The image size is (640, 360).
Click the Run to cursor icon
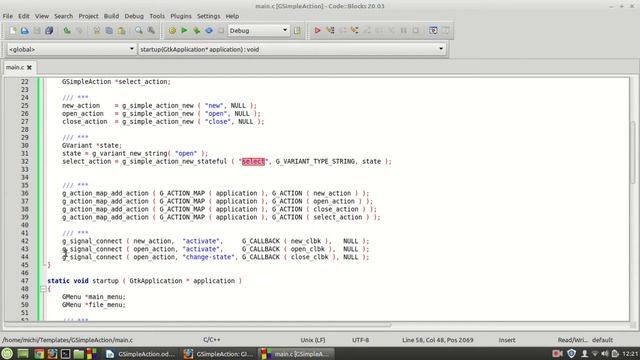coord(330,31)
